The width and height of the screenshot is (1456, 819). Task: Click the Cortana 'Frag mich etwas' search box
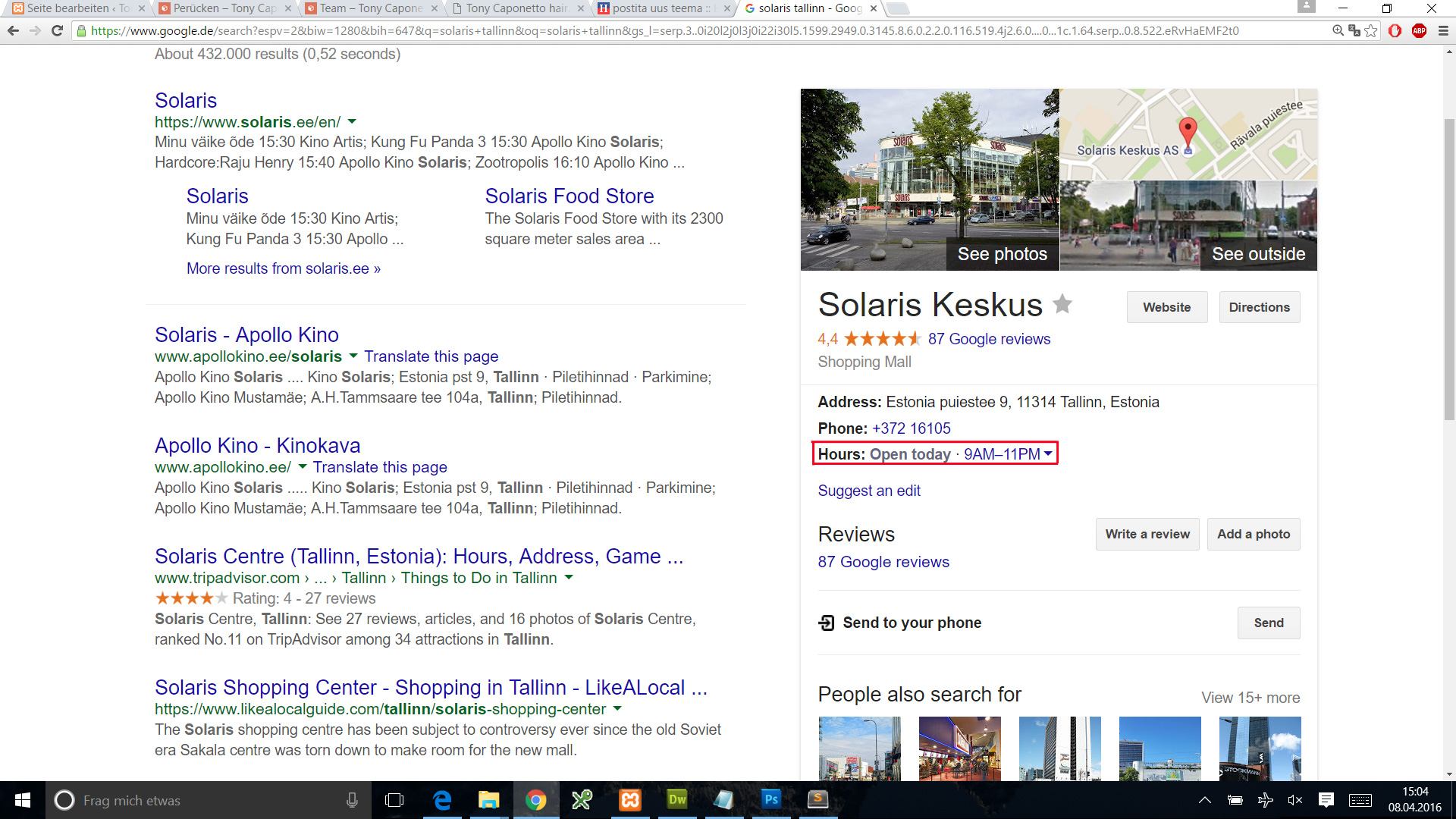(209, 800)
